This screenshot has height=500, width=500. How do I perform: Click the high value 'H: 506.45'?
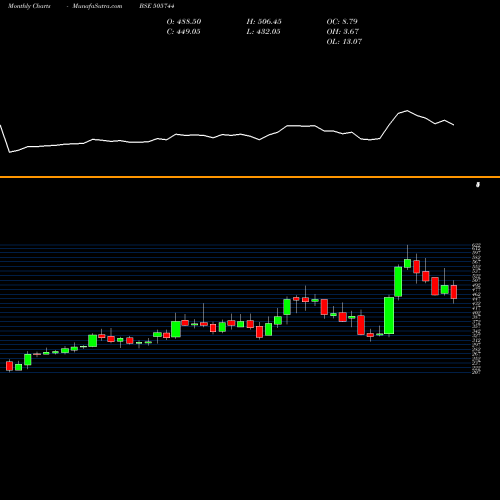[x=264, y=22]
